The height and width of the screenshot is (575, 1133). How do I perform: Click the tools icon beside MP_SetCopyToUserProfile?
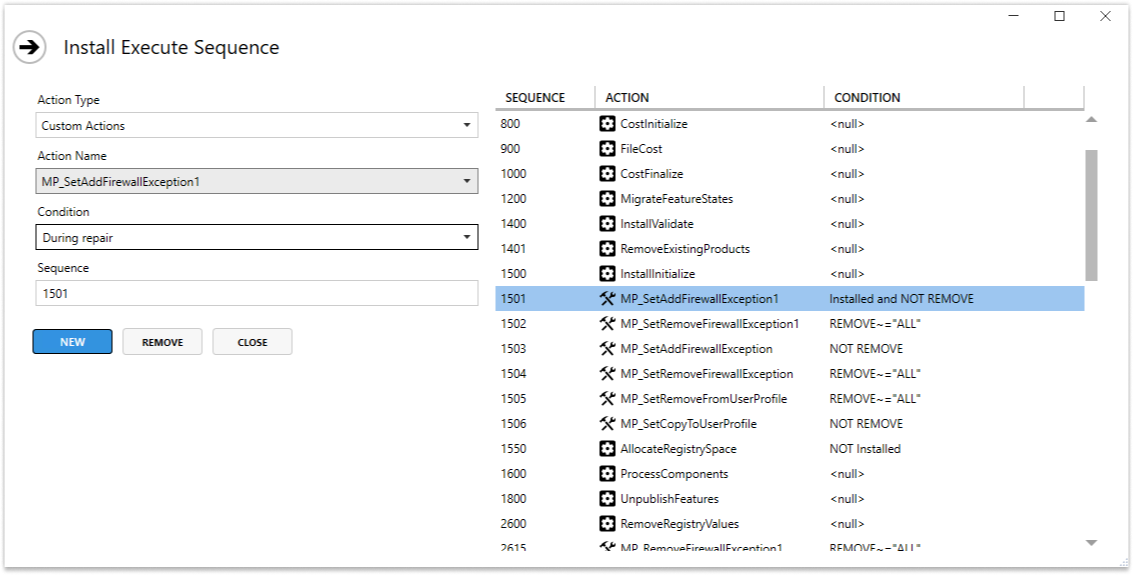click(608, 423)
